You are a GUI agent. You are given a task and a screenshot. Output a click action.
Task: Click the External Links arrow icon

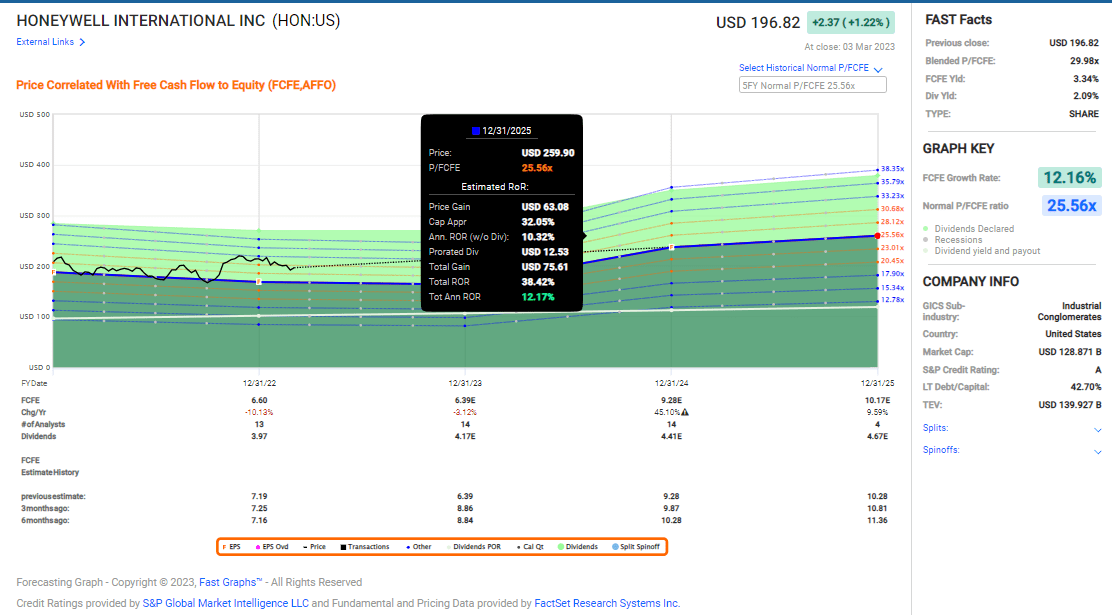coord(82,43)
